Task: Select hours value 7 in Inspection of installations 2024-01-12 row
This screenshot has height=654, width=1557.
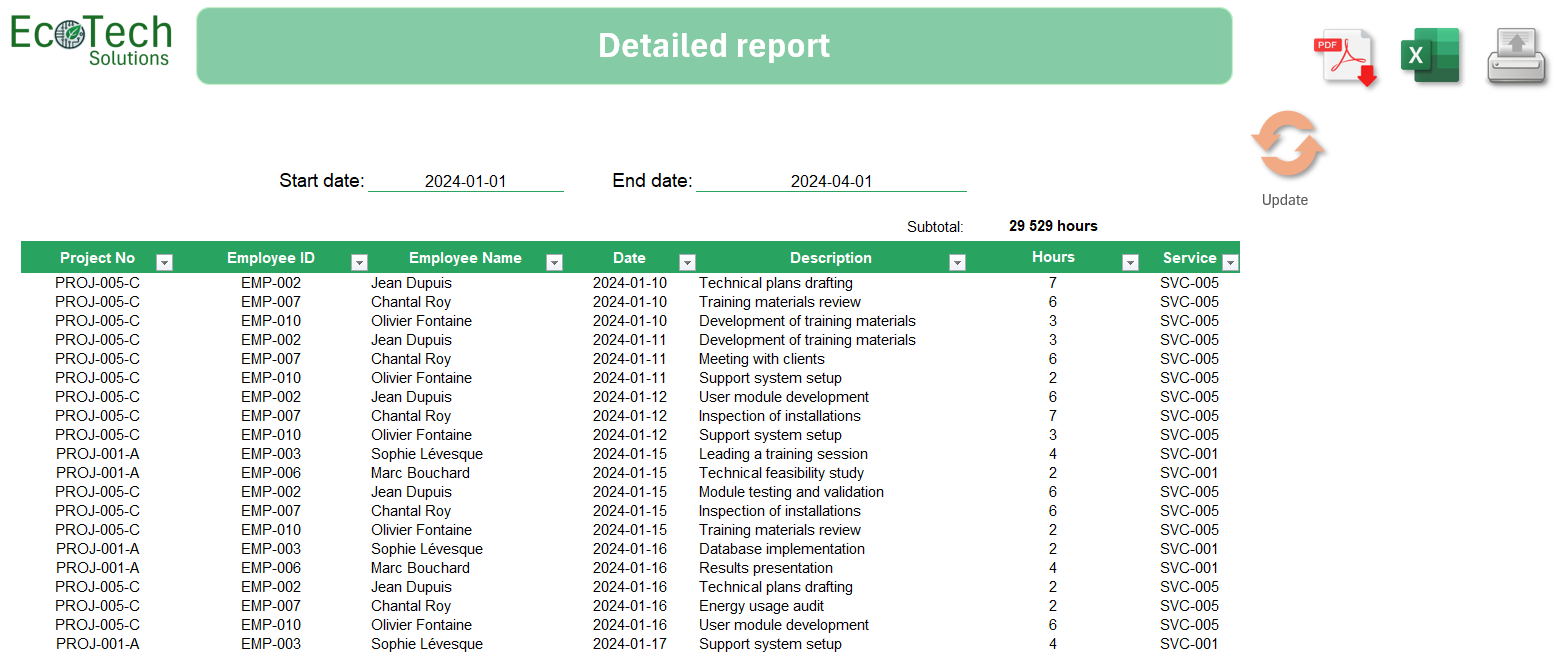Action: click(1053, 416)
